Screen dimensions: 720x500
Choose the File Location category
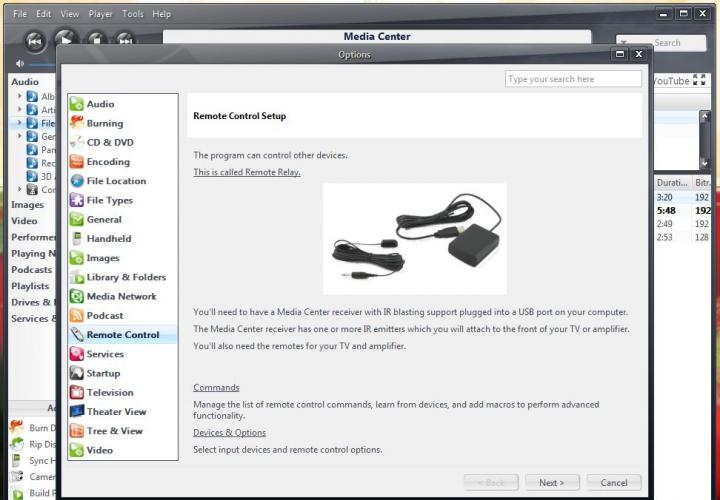point(115,181)
